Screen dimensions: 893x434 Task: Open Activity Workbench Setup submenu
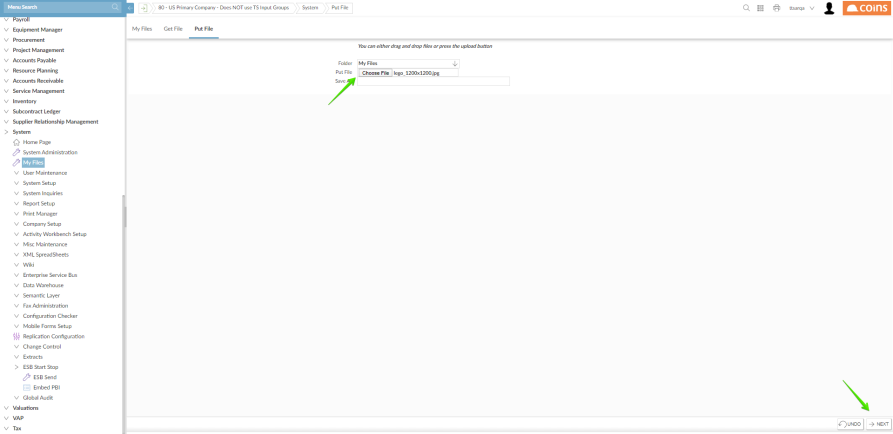coord(55,234)
